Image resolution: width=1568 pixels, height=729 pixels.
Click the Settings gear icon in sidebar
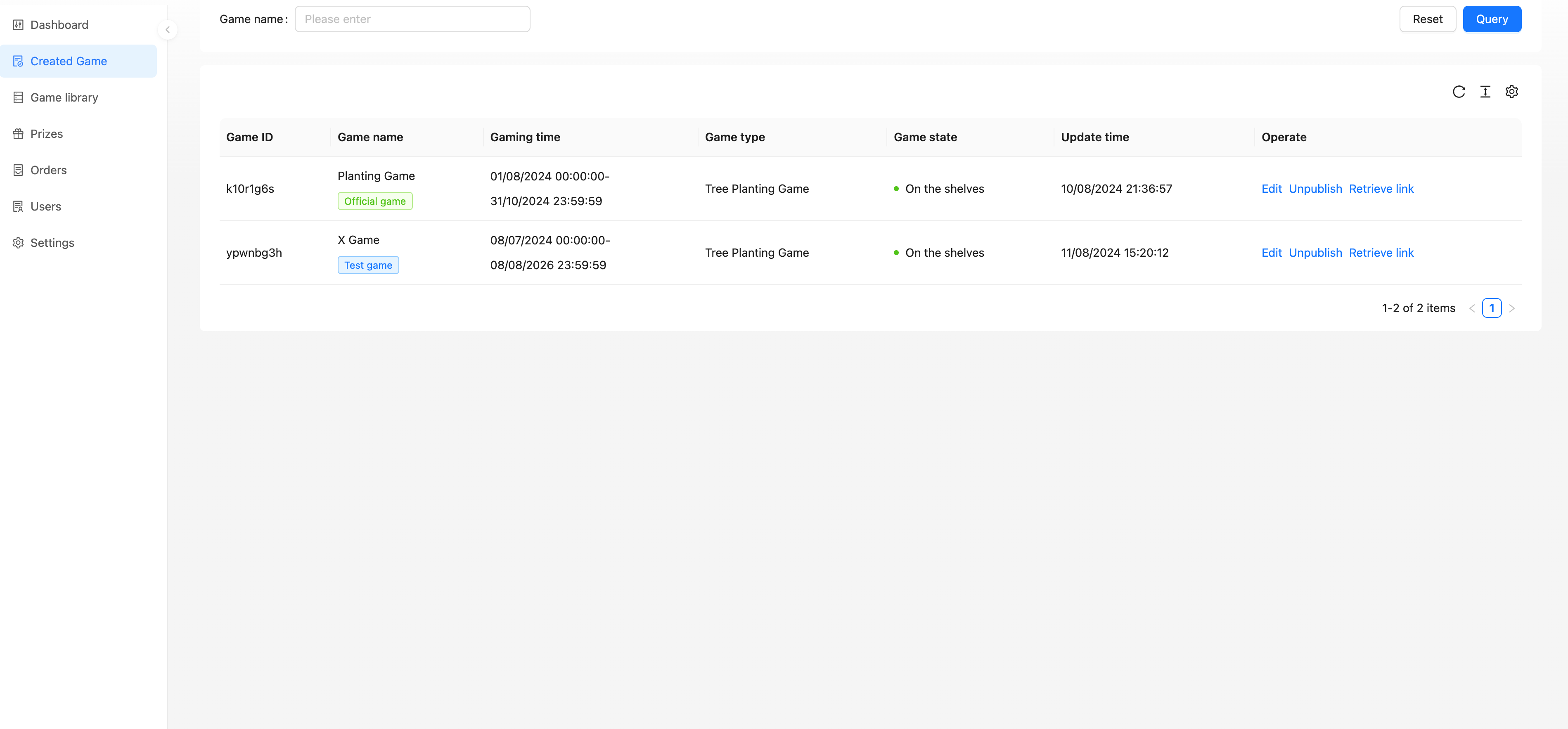click(18, 243)
